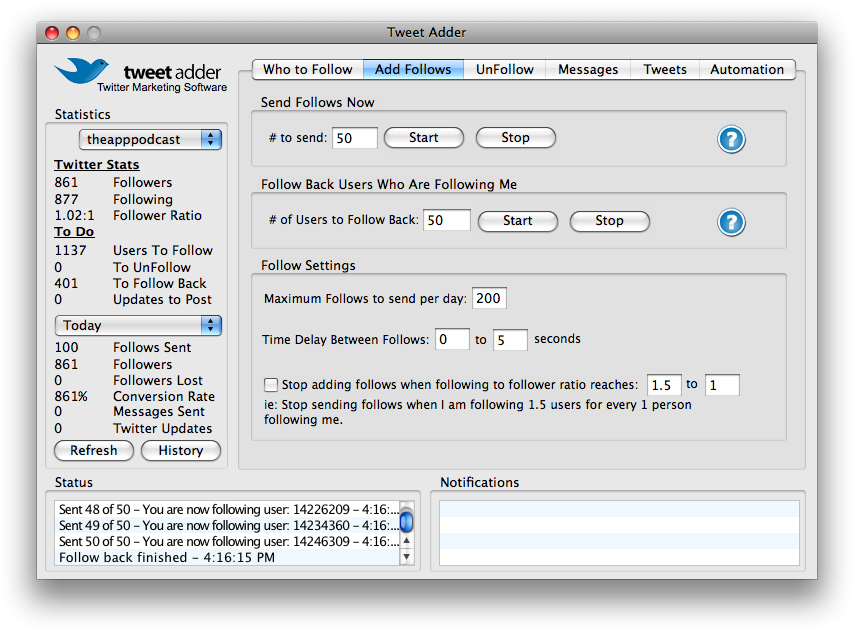This screenshot has width=853, height=630.
Task: Open the Automation tab
Action: pos(747,70)
